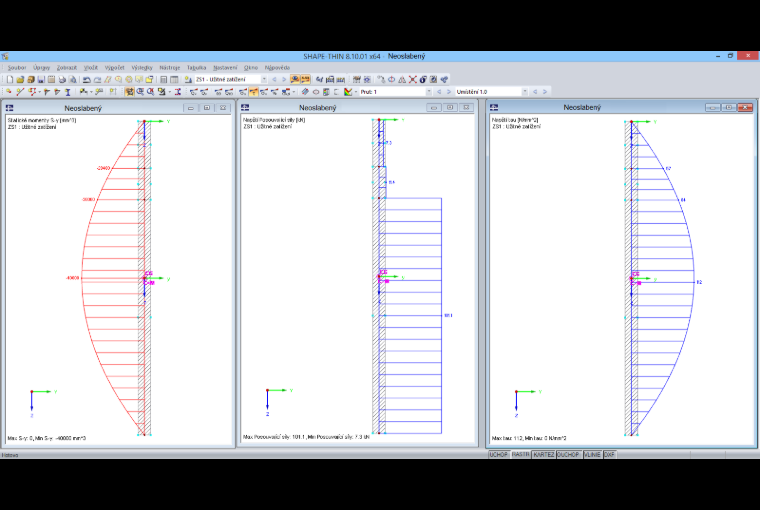This screenshot has width=760, height=510.
Task: Click the blue circle phi icon
Action: click(391, 79)
